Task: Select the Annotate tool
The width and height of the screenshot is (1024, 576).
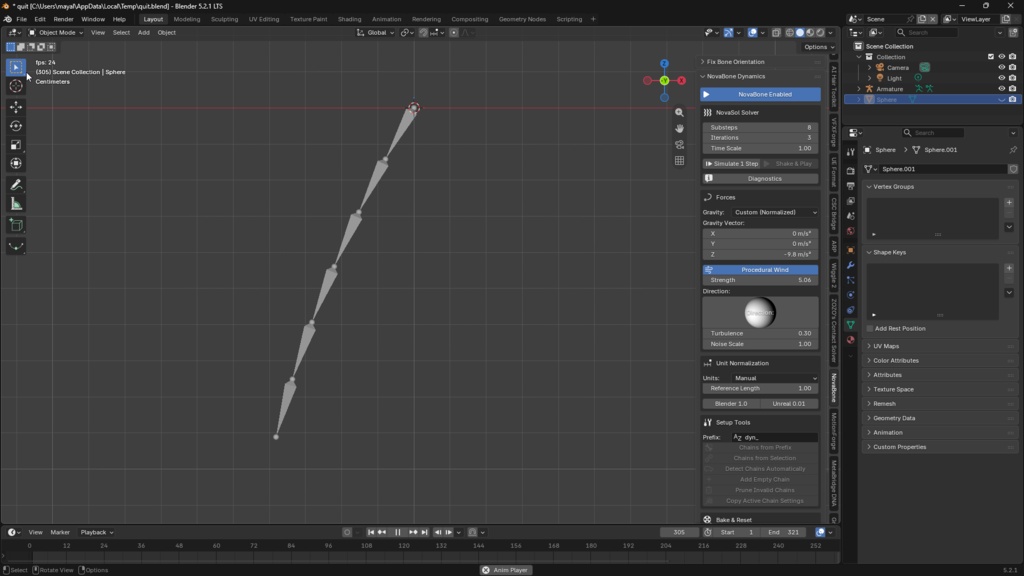Action: tap(16, 185)
